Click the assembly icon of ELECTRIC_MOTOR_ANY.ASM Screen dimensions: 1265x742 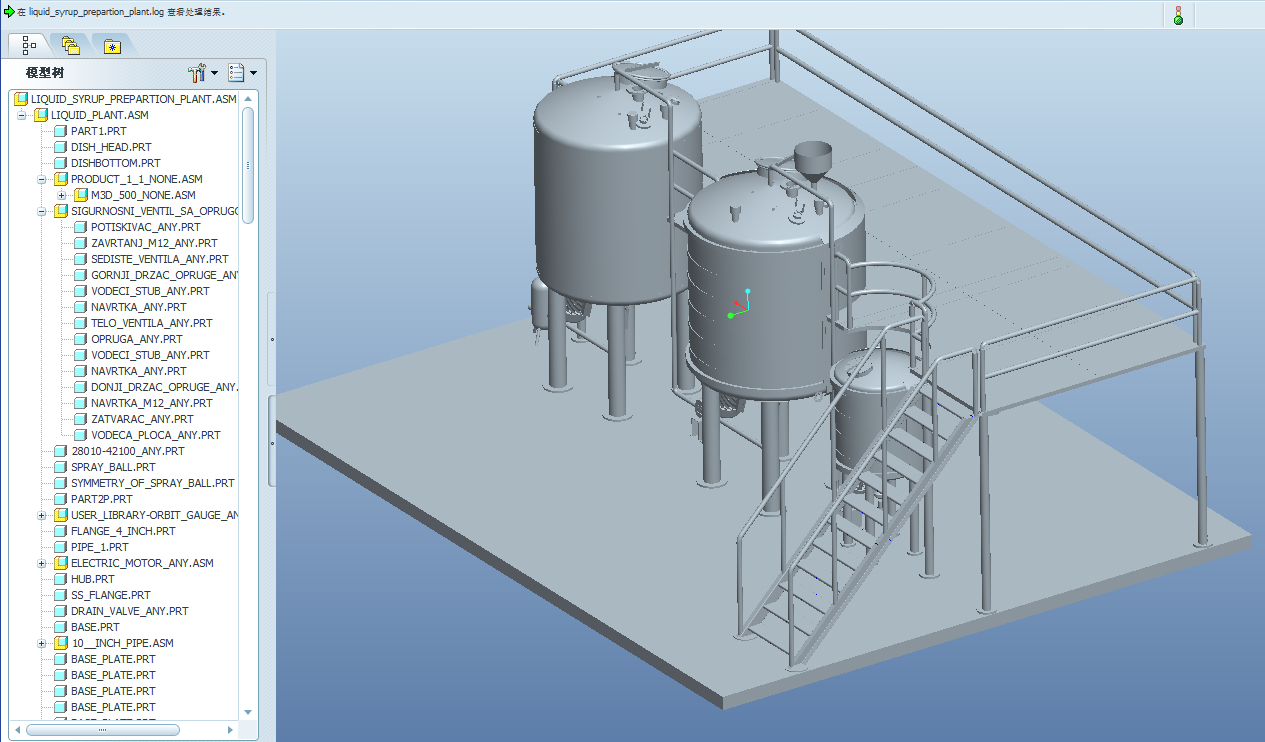click(60, 563)
